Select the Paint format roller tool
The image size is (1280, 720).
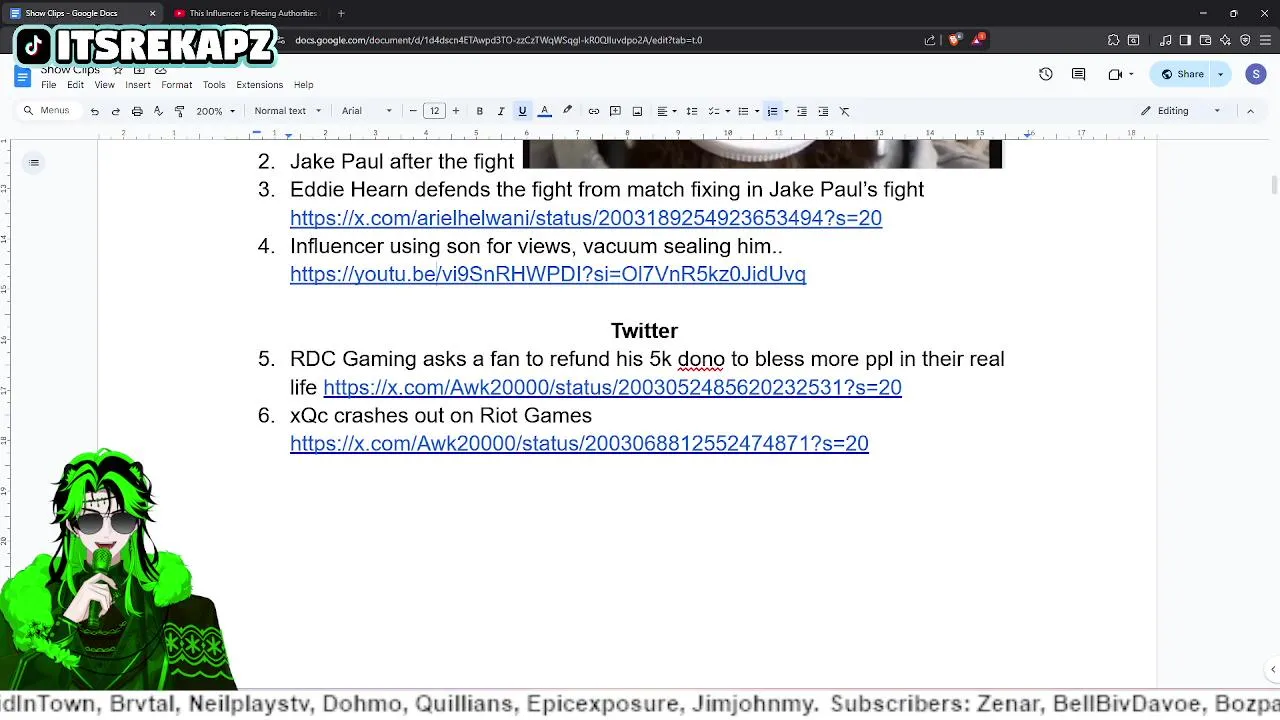pos(179,111)
